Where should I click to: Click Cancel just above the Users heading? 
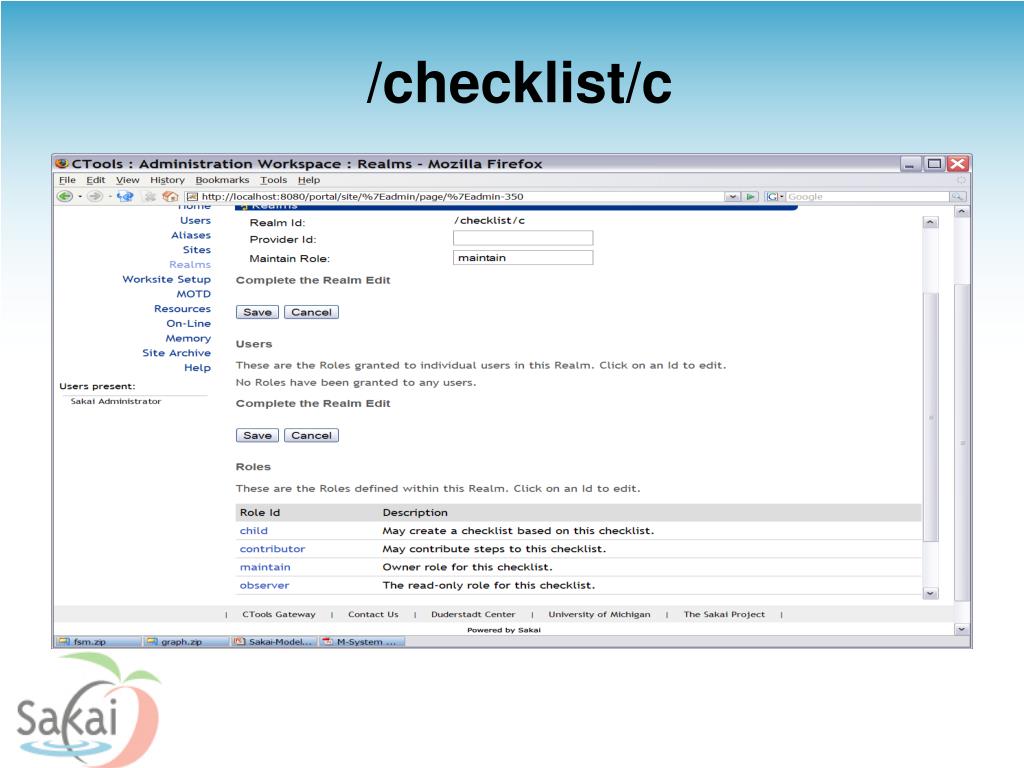(x=312, y=312)
